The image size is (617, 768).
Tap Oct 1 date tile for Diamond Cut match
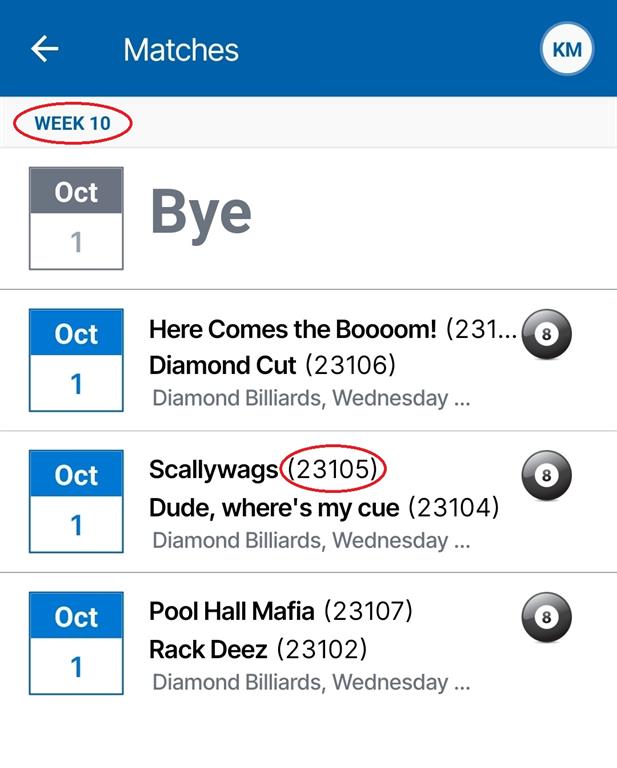point(76,360)
